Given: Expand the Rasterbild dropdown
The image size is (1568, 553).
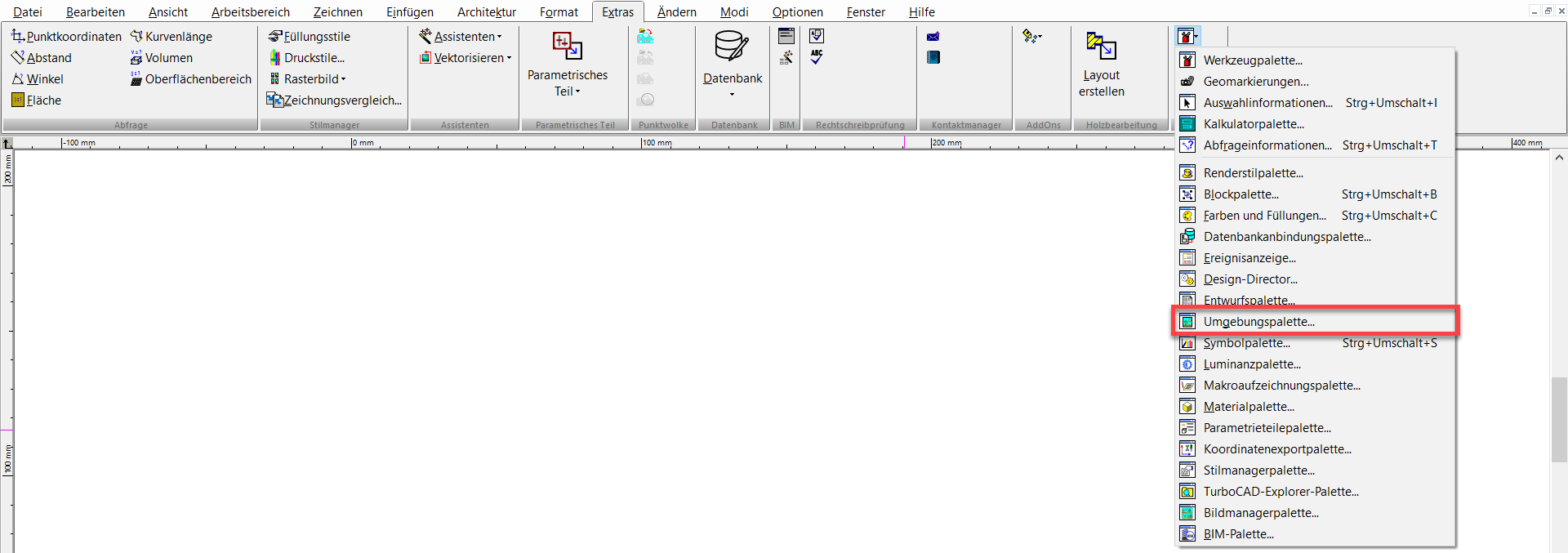Looking at the screenshot, I should pyautogui.click(x=308, y=79).
